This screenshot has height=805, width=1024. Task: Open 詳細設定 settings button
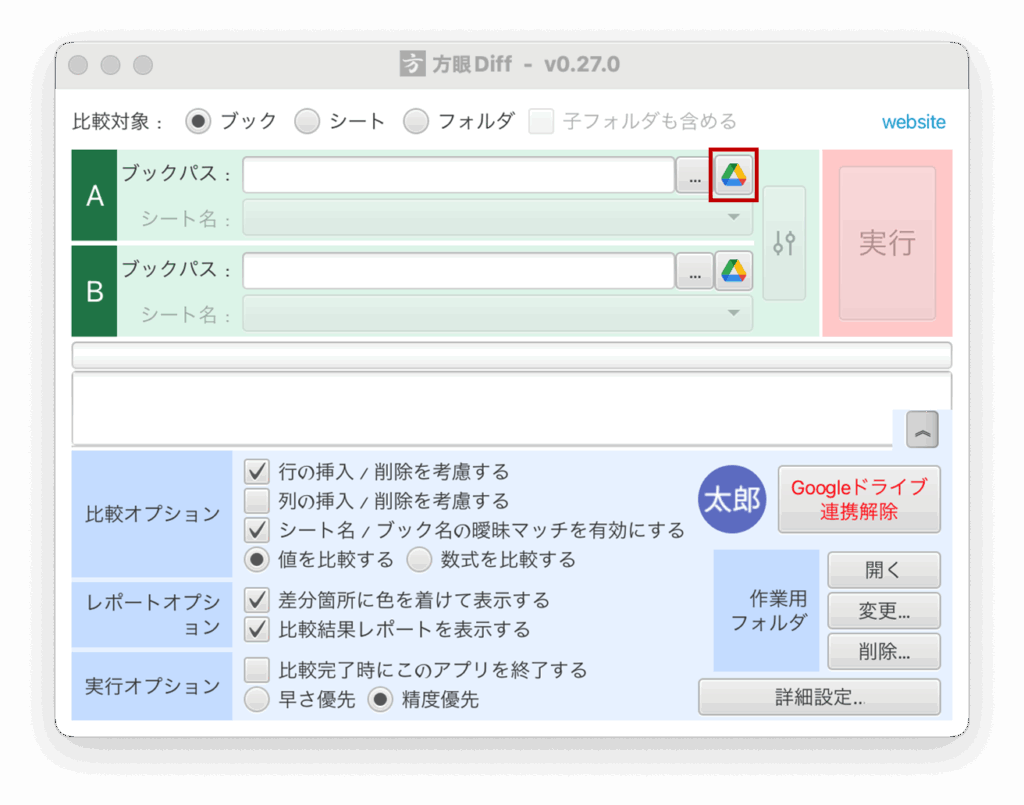[x=819, y=697]
